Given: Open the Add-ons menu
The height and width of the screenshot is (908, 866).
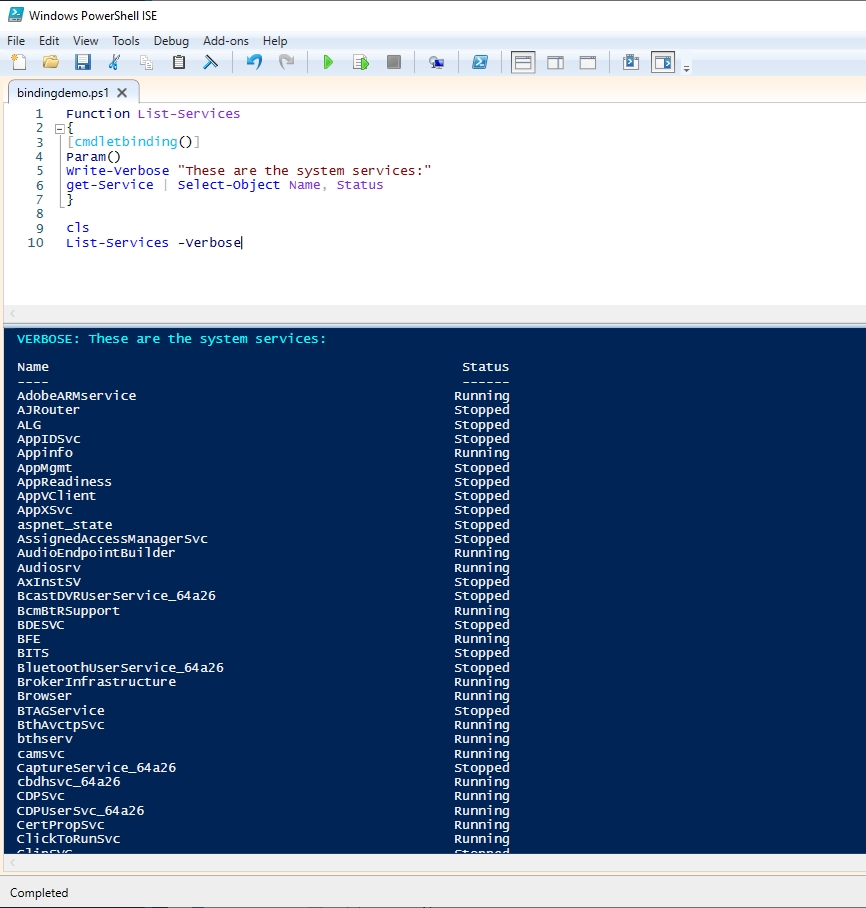Looking at the screenshot, I should tap(225, 41).
